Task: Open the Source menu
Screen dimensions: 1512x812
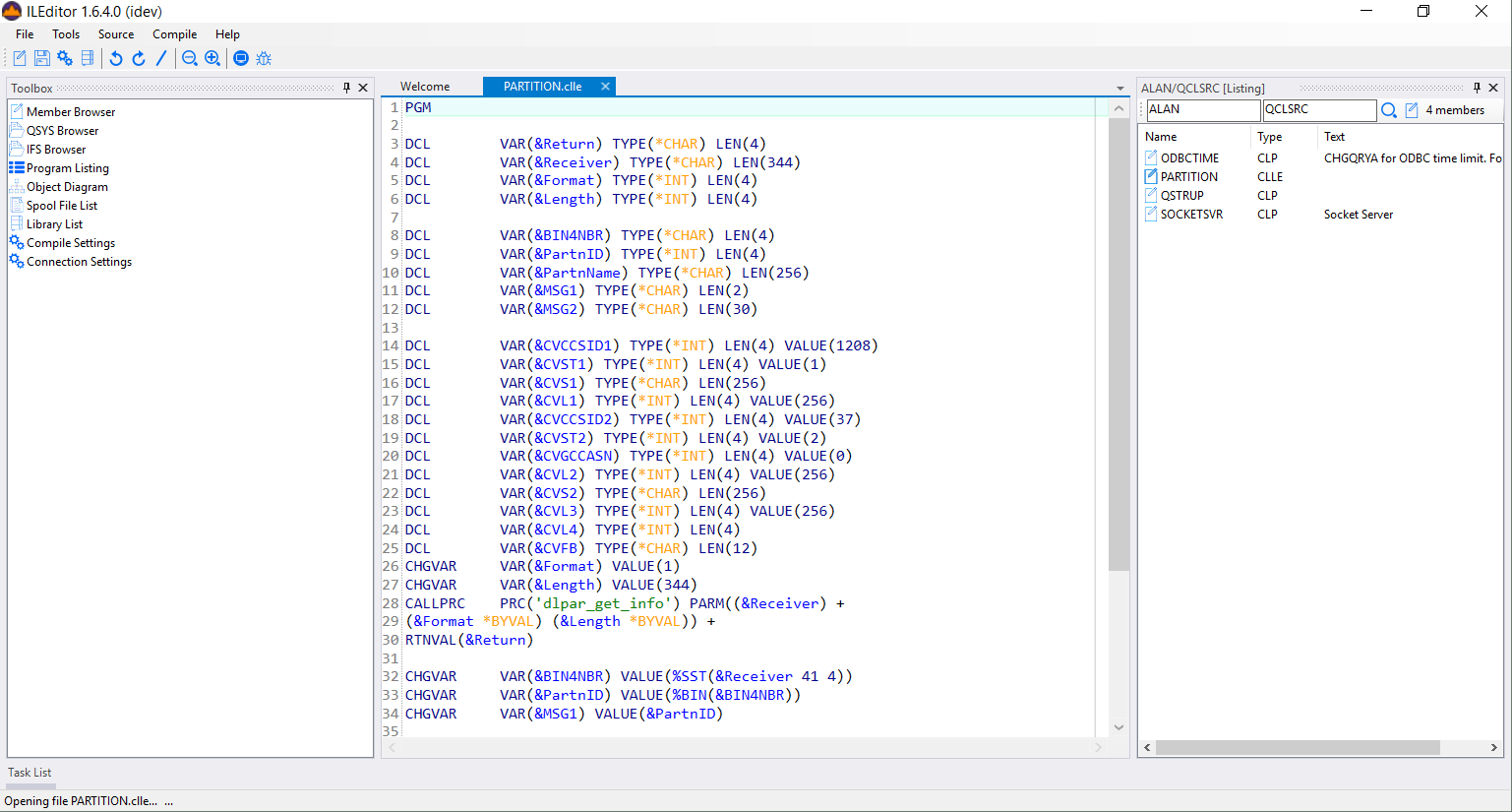Action: point(115,34)
